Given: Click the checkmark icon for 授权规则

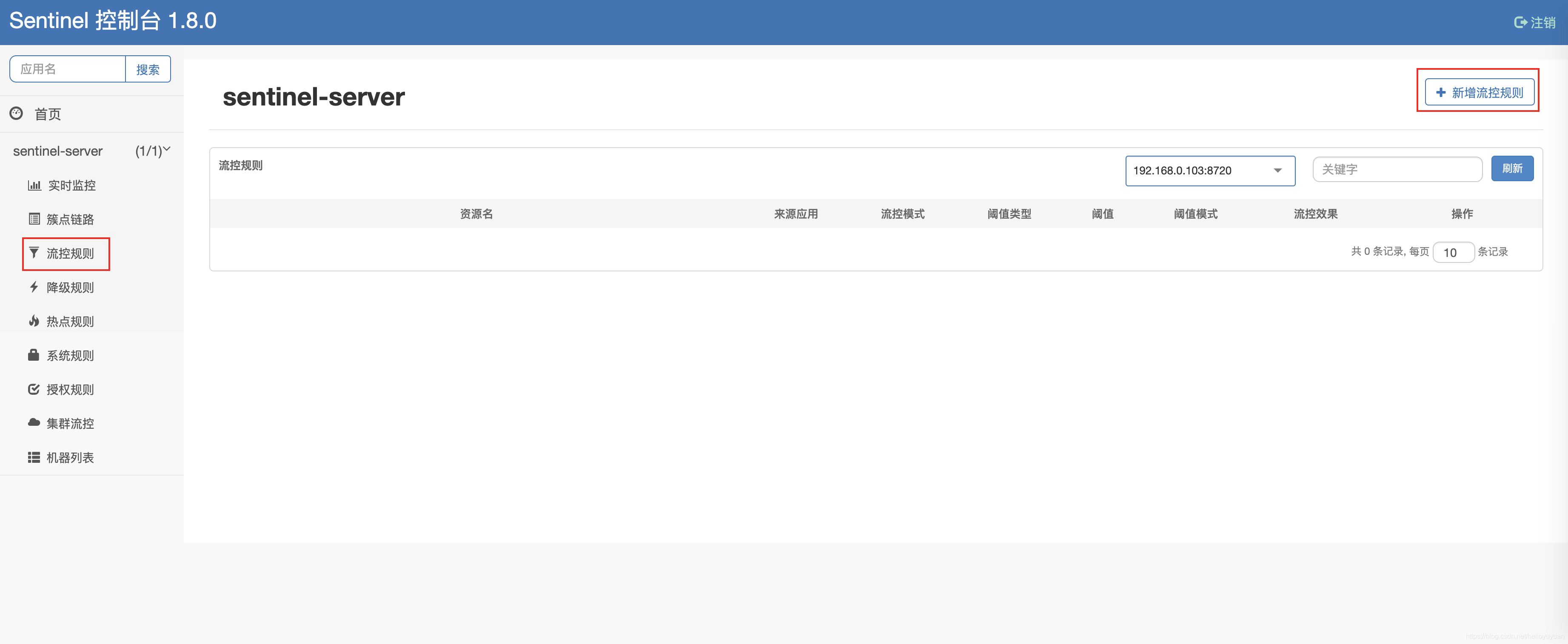Looking at the screenshot, I should (34, 389).
